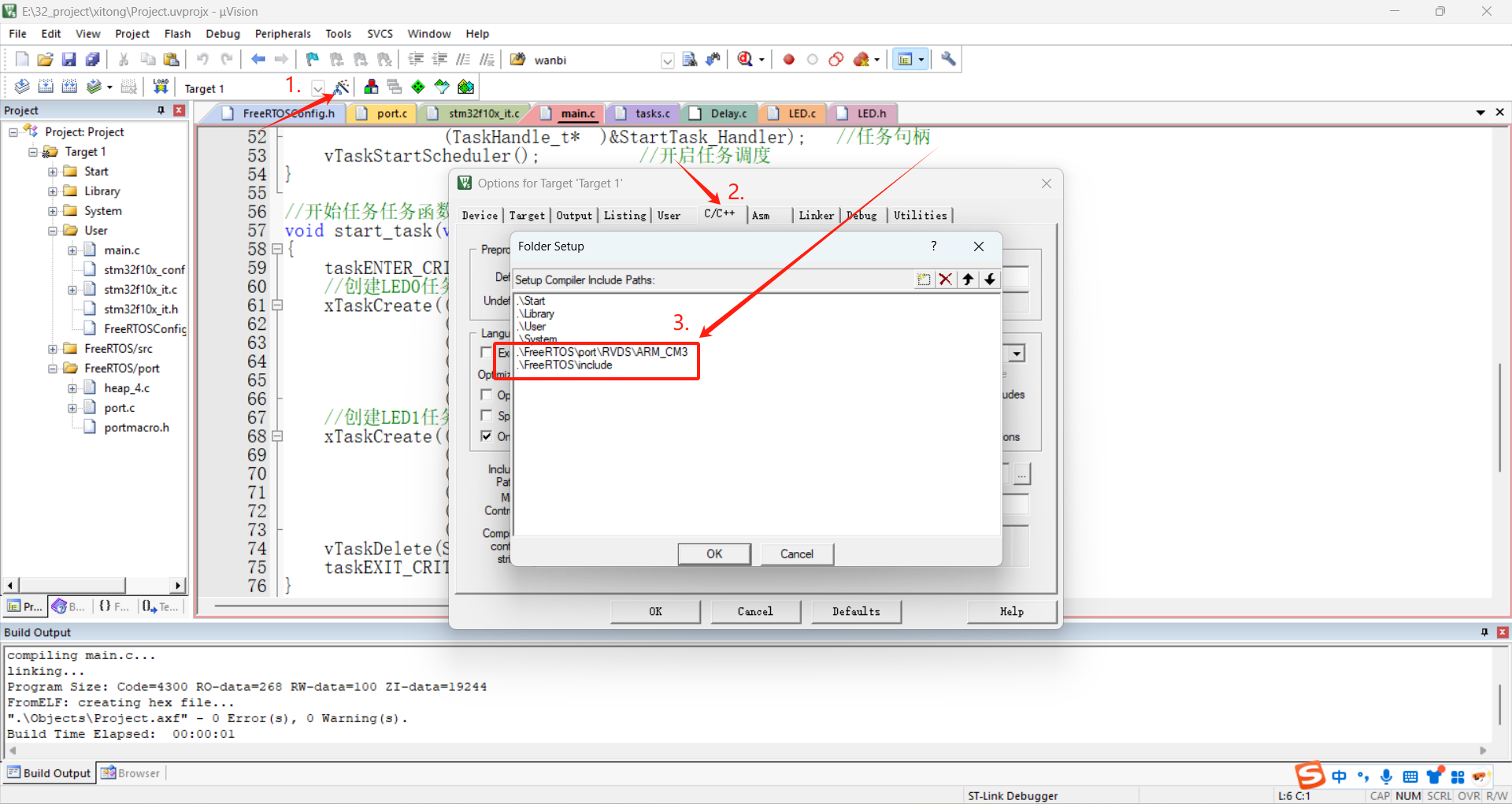This screenshot has width=1512, height=804.
Task: Open the Debug menu
Action: [223, 34]
